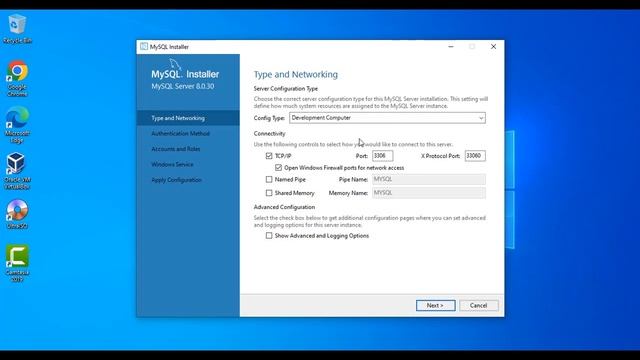Image resolution: width=640 pixels, height=360 pixels.
Task: Enable the Shared Memory checkbox
Action: tap(269, 193)
